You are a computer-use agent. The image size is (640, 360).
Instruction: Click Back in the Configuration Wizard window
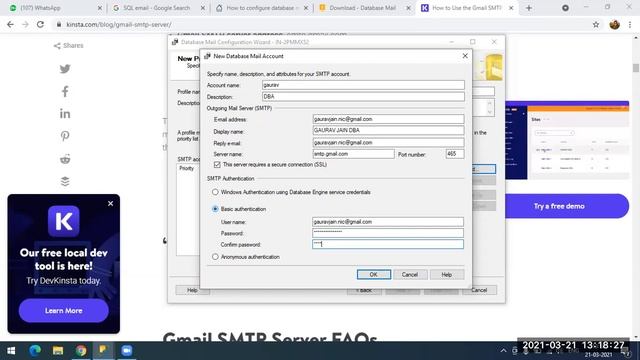364,290
